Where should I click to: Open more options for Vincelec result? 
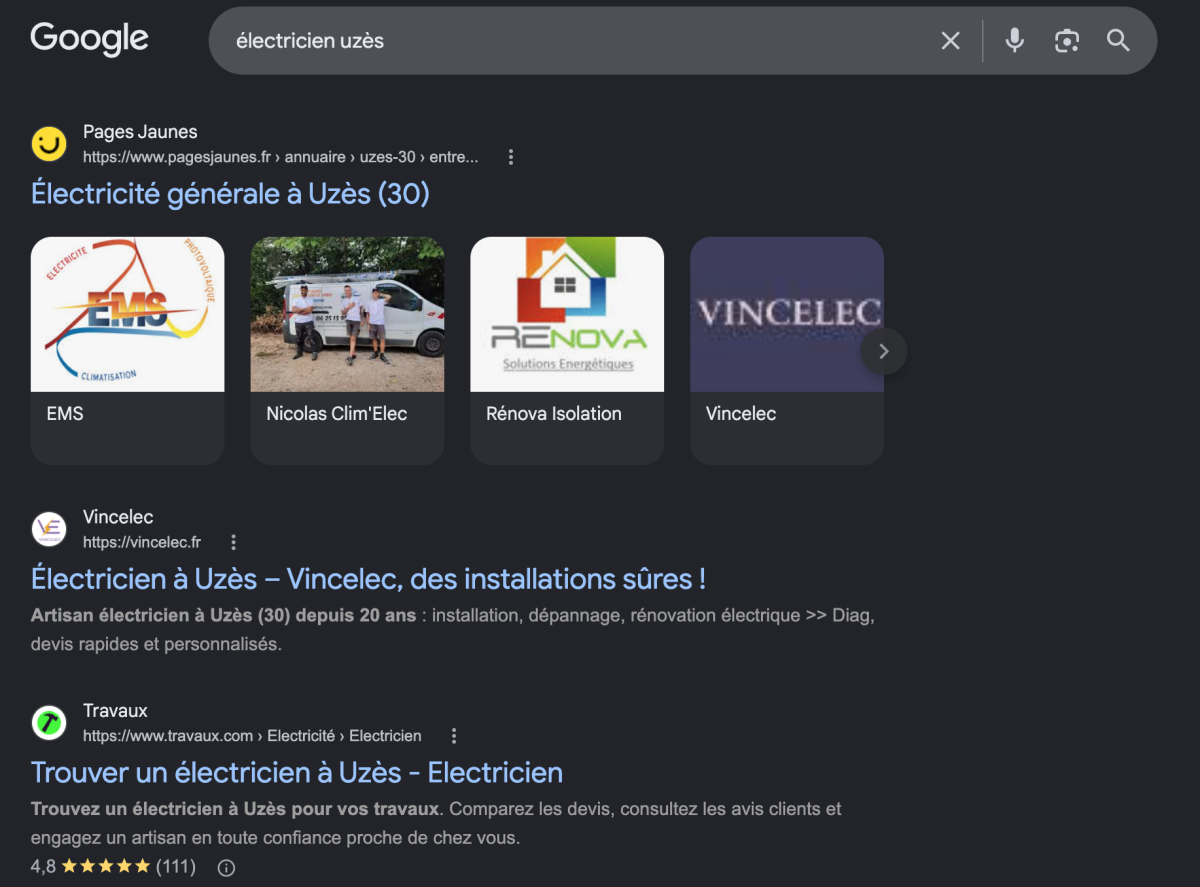[x=233, y=542]
